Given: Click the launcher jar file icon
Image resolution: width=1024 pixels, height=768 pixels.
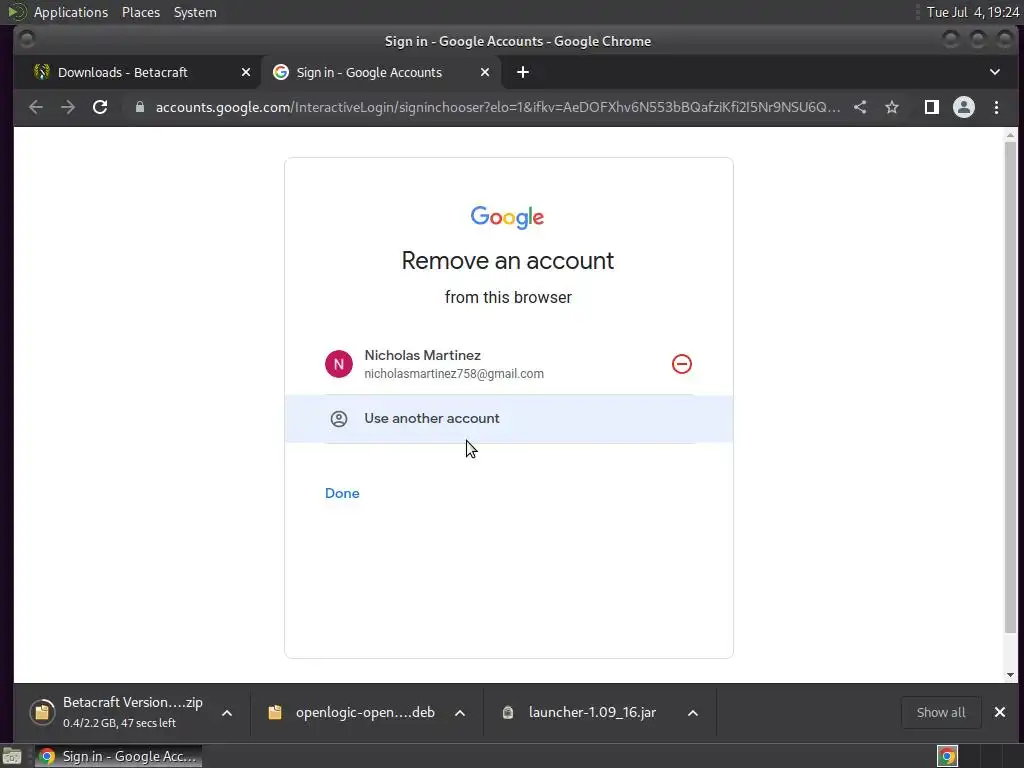Looking at the screenshot, I should (507, 712).
